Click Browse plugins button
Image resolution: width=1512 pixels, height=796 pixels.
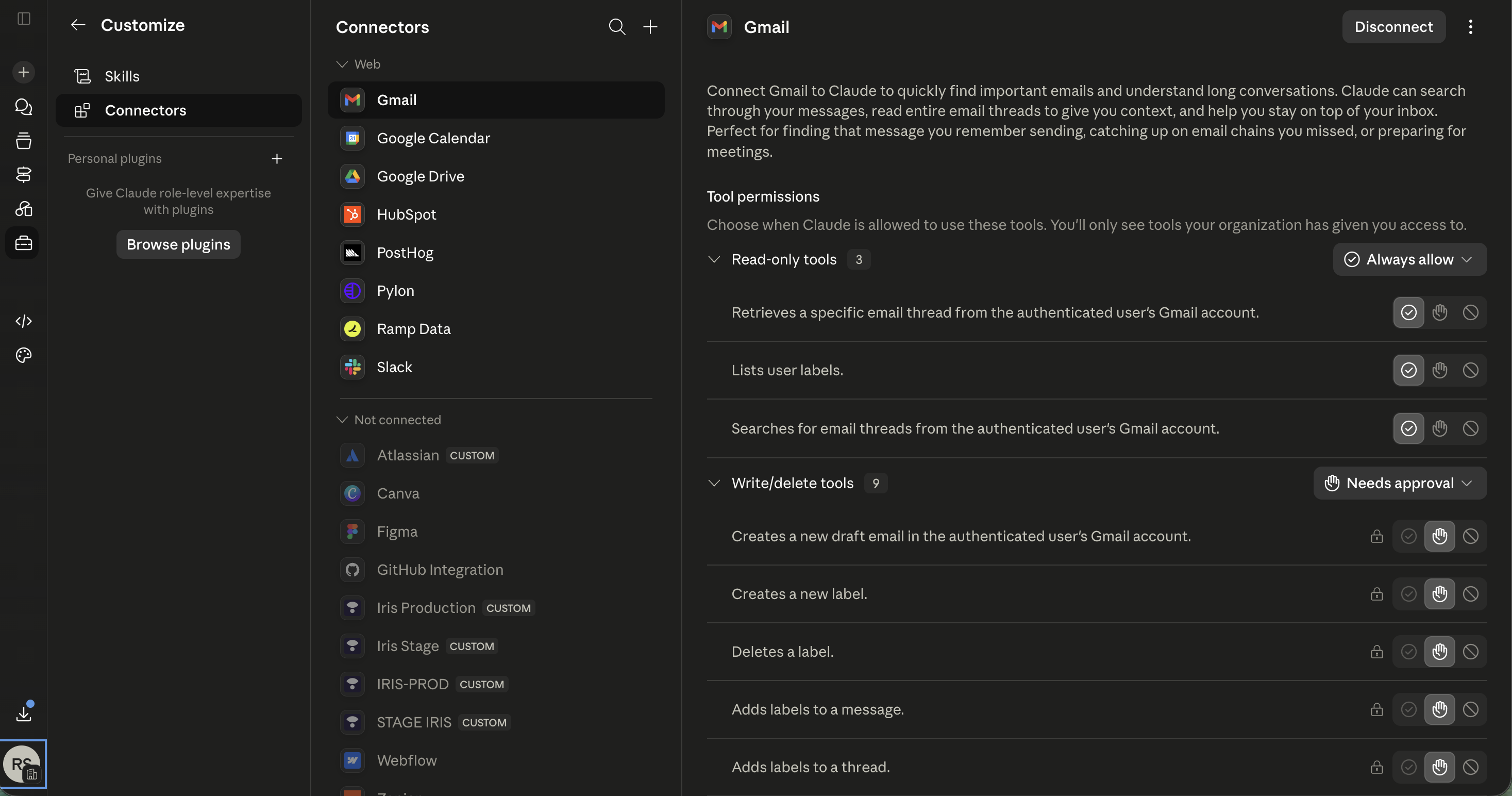pos(178,245)
